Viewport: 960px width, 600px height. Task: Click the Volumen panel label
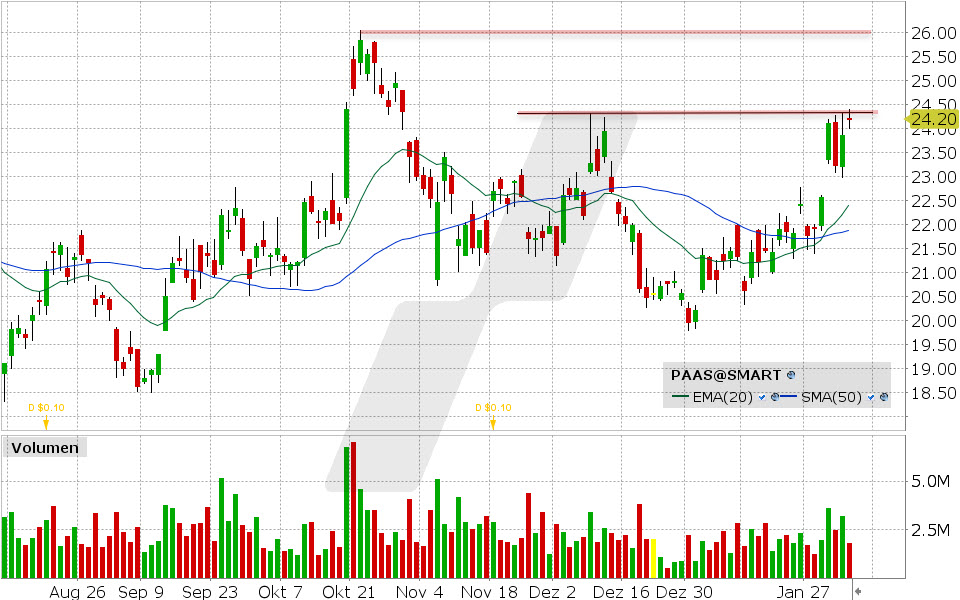[x=45, y=448]
